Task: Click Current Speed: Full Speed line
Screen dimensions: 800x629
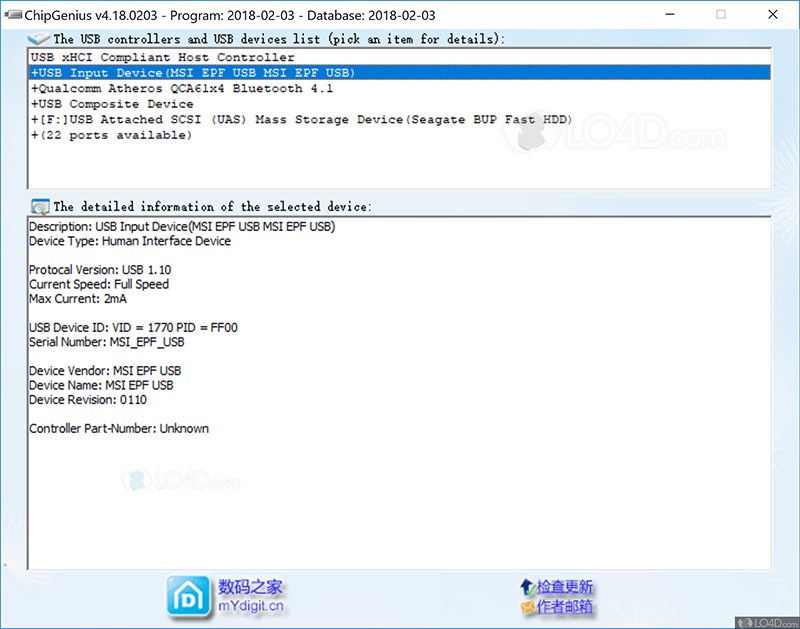Action: coord(98,284)
